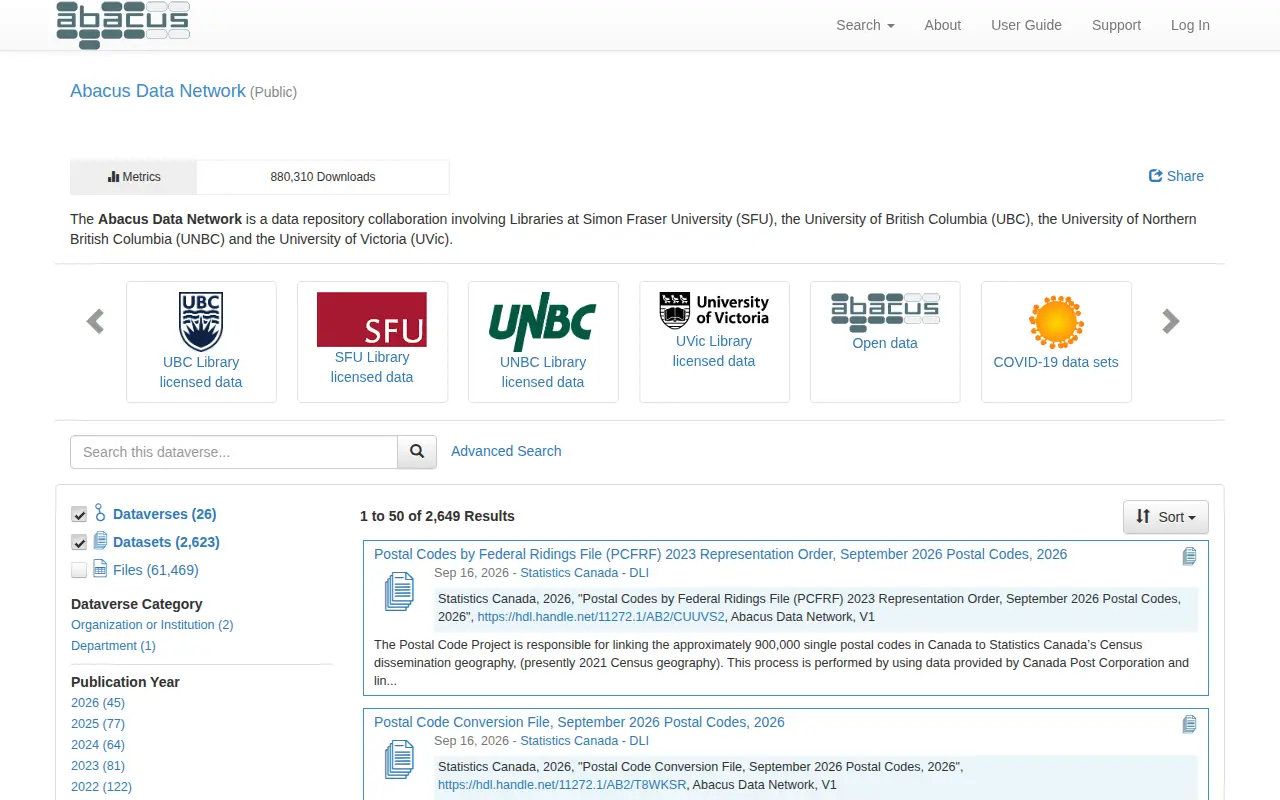Filter by publication year 2024
The height and width of the screenshot is (800, 1280).
98,745
